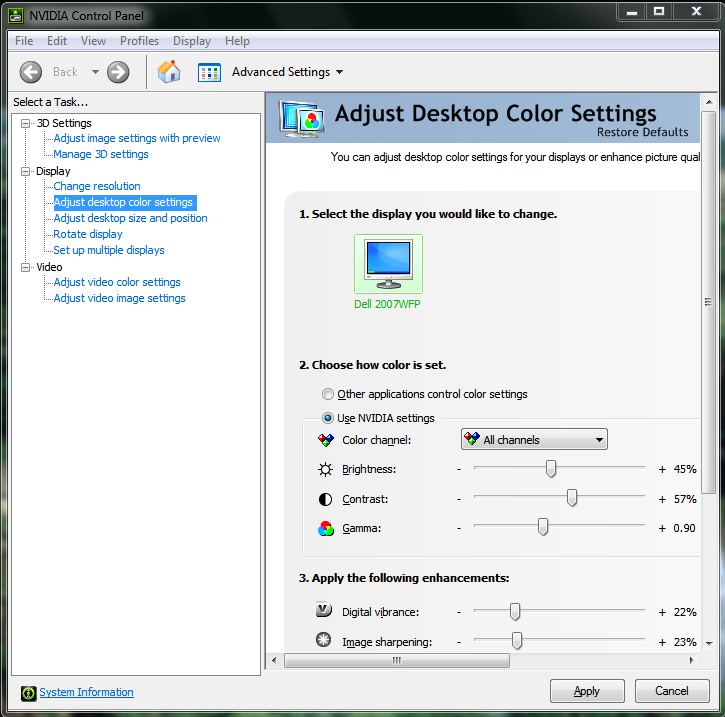Image resolution: width=725 pixels, height=717 pixels.
Task: Open the View menu
Action: (x=93, y=41)
